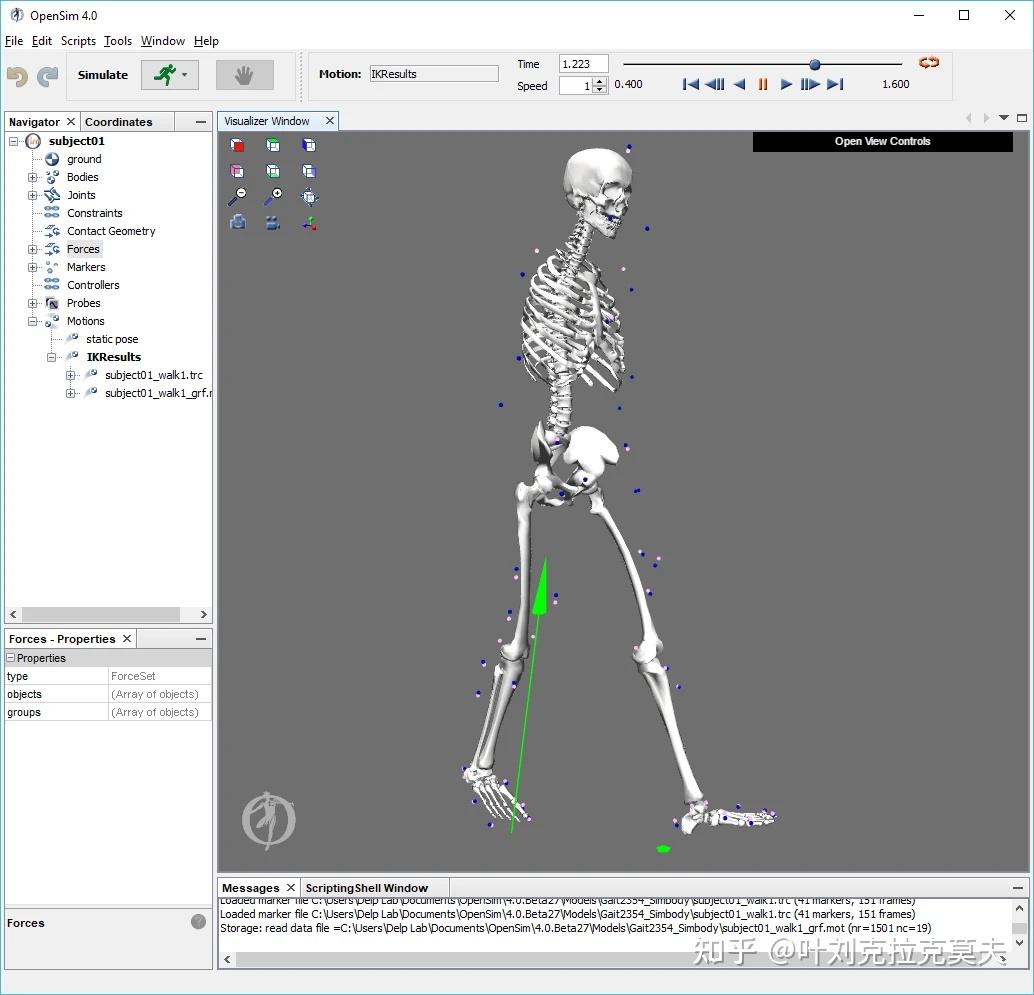Open the dropdown beside the running-man tool
Screen dimensions: 1034x995
coord(183,74)
